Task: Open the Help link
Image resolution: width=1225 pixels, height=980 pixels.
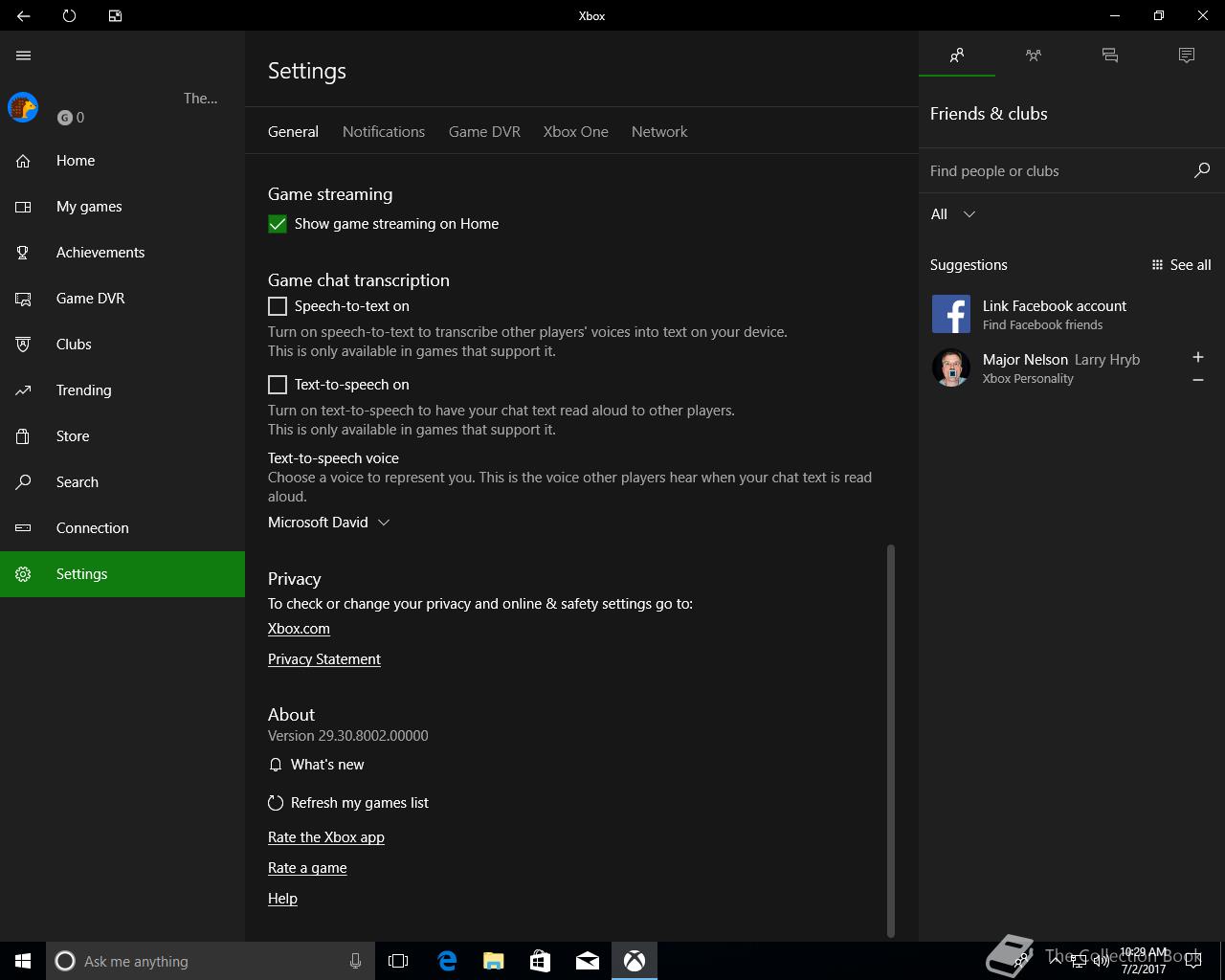Action: (282, 899)
